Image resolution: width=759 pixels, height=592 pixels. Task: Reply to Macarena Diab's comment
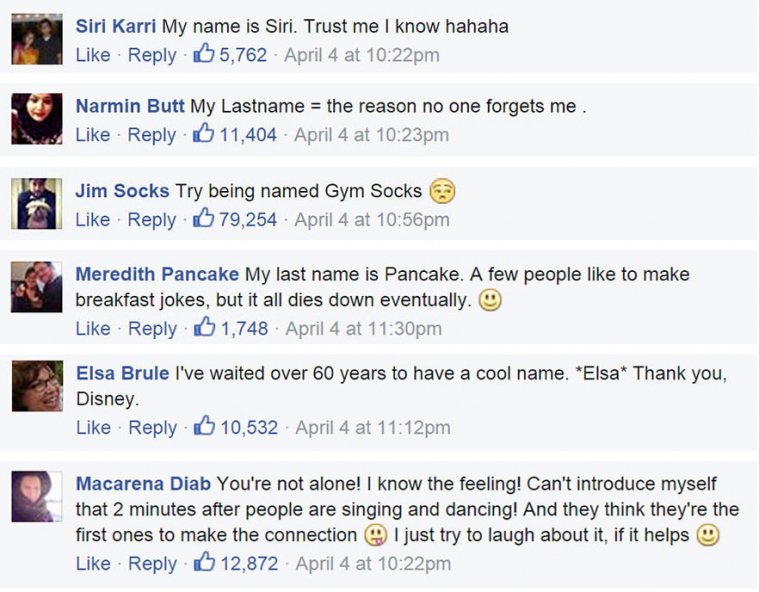pos(152,564)
